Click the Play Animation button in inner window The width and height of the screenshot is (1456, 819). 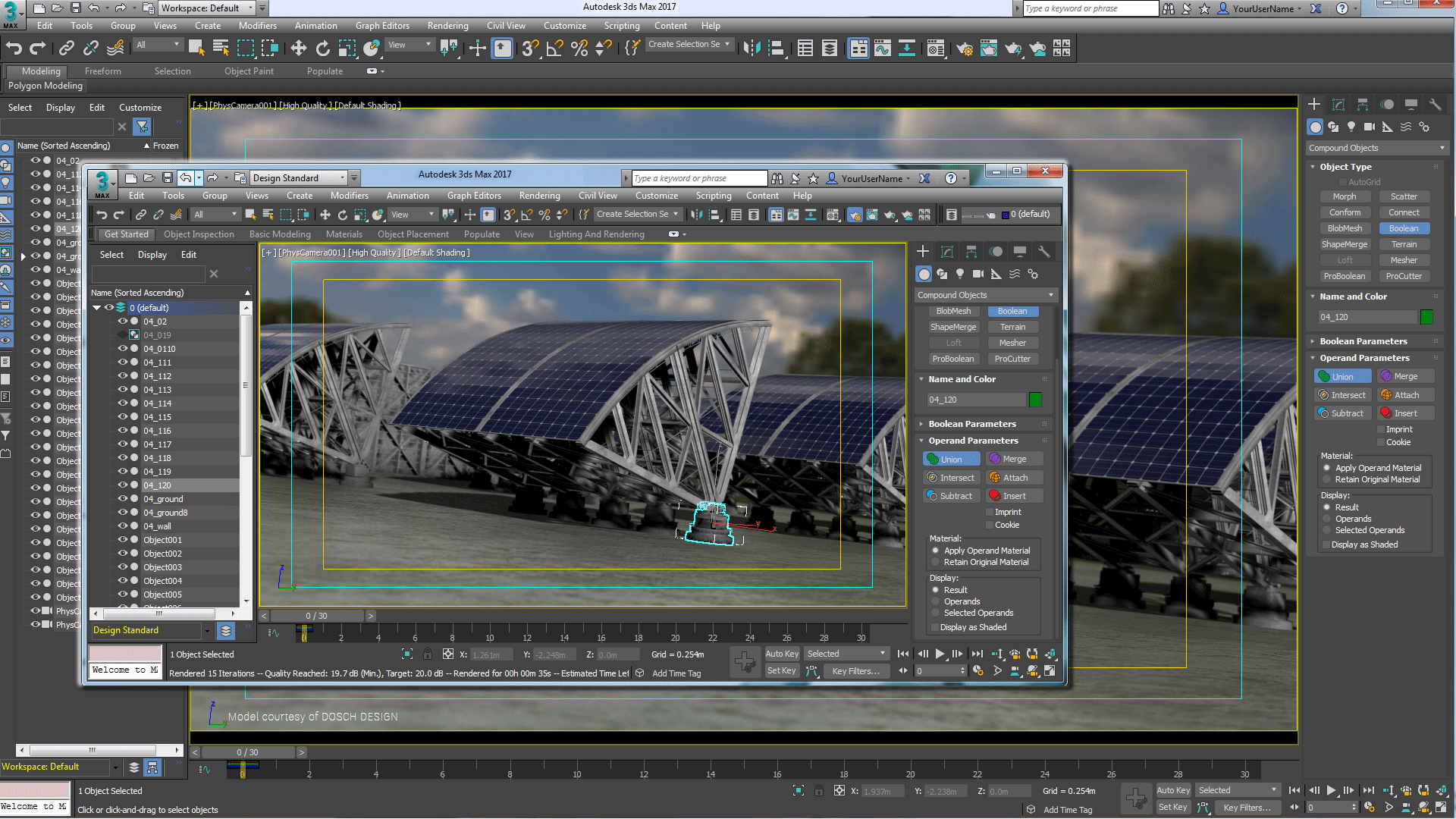tap(940, 654)
